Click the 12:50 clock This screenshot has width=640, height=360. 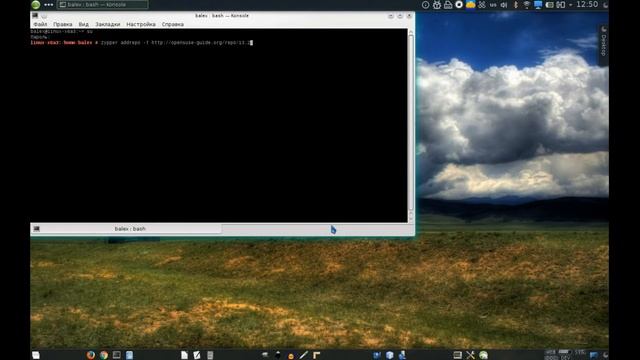point(587,4)
